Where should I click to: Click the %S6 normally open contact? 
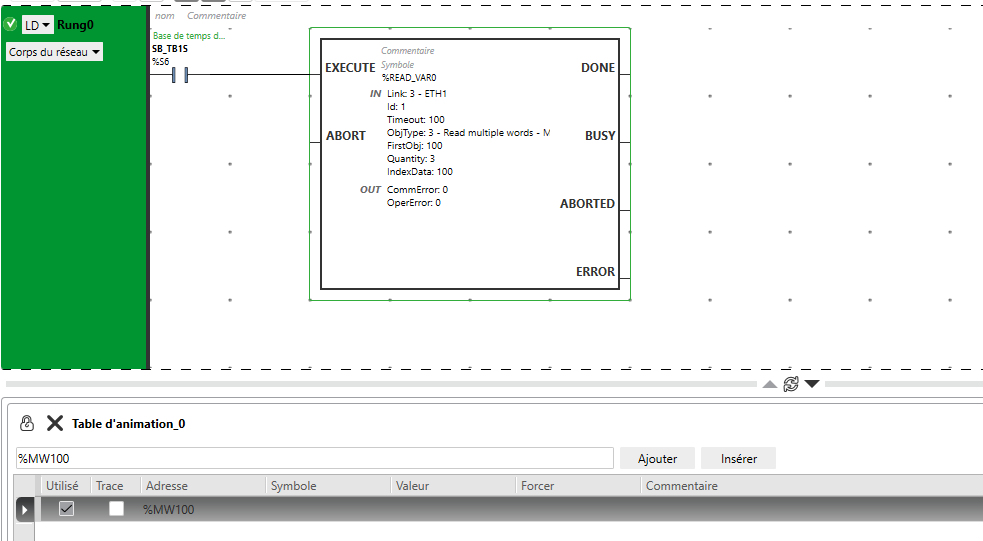click(x=180, y=75)
